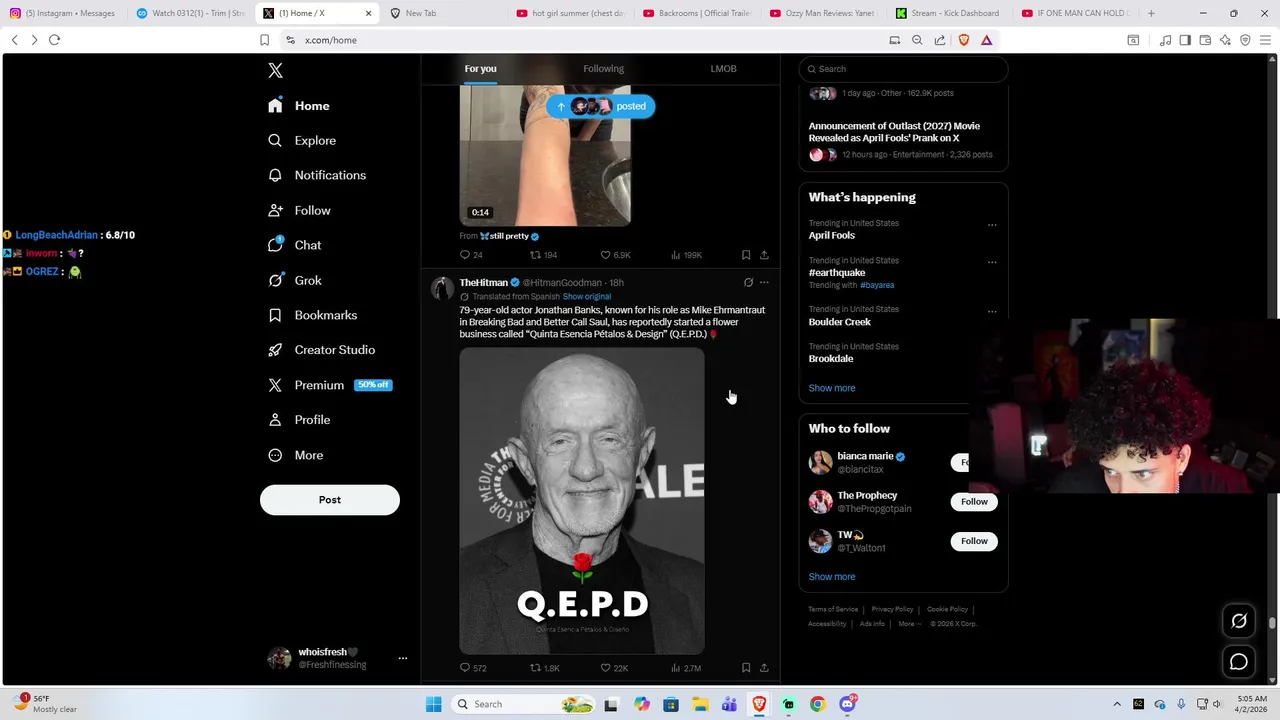Click Show original translation link
Viewport: 1280px width, 720px height.
click(586, 297)
